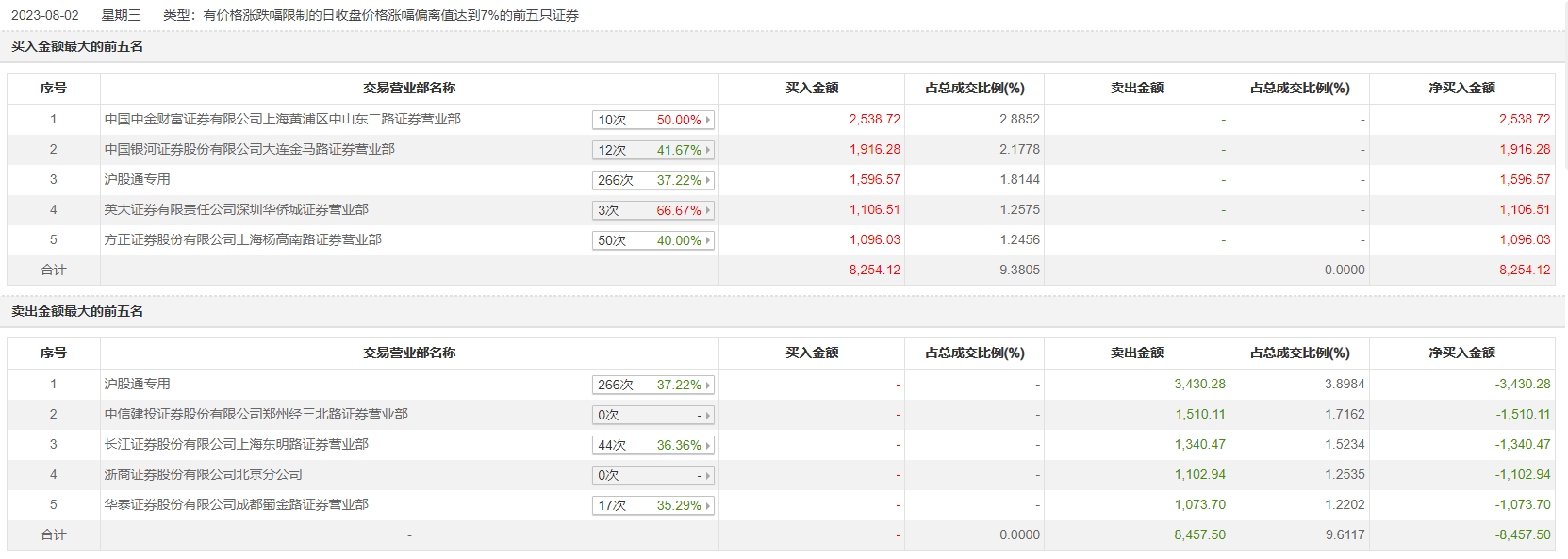The height and width of the screenshot is (559, 1568).
Task: Click the arrow icon beside 40.00%
Action: click(x=708, y=241)
